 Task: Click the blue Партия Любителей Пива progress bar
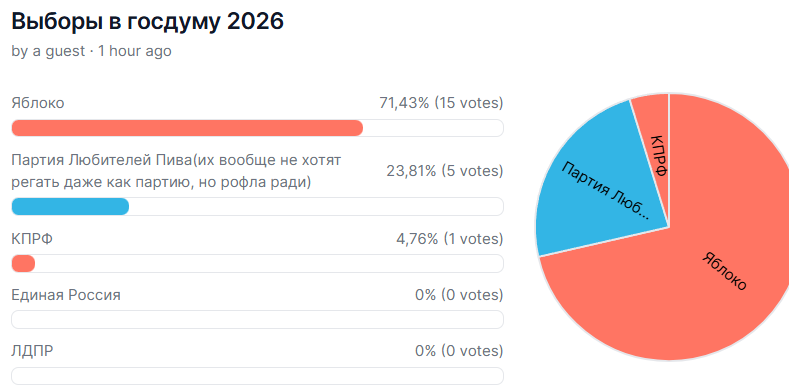70,206
